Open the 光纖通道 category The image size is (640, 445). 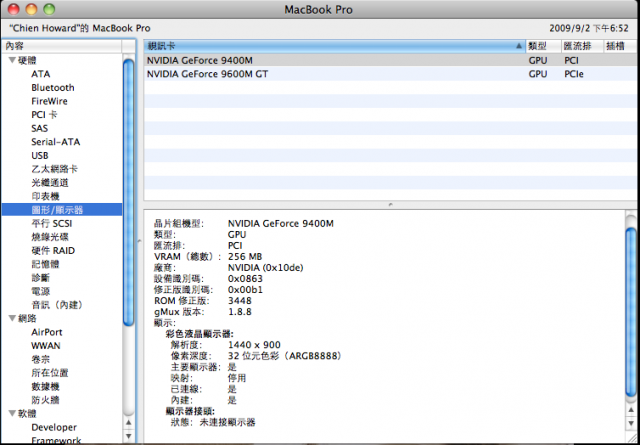(50, 182)
